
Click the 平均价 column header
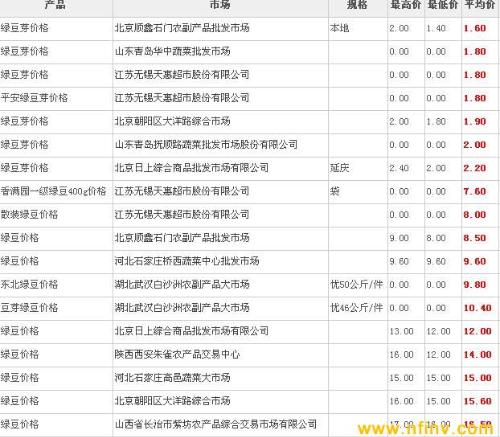(480, 5)
